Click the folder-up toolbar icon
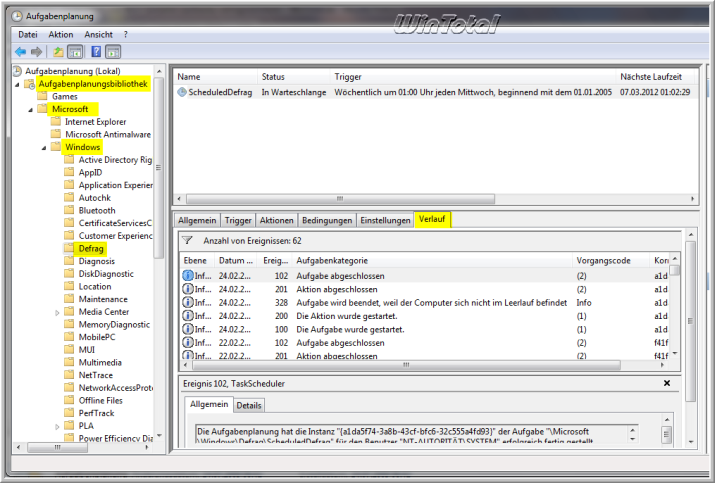Viewport: 715px width, 483px height. [x=58, y=52]
